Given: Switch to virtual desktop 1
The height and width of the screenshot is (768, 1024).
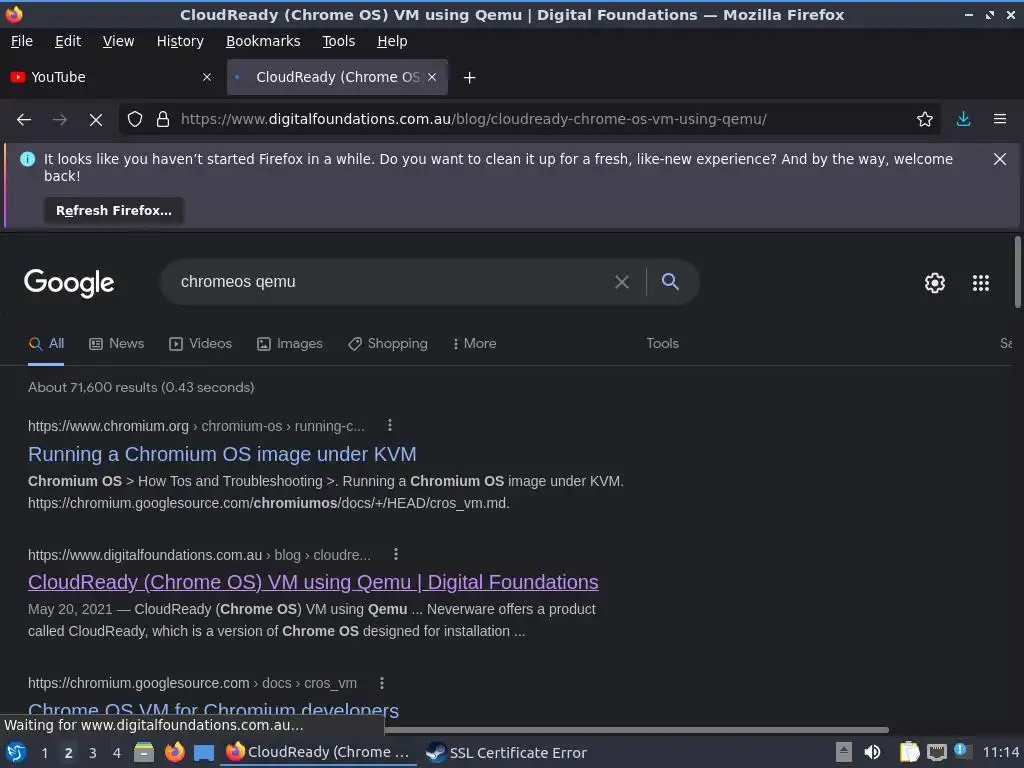Looking at the screenshot, I should point(44,753).
